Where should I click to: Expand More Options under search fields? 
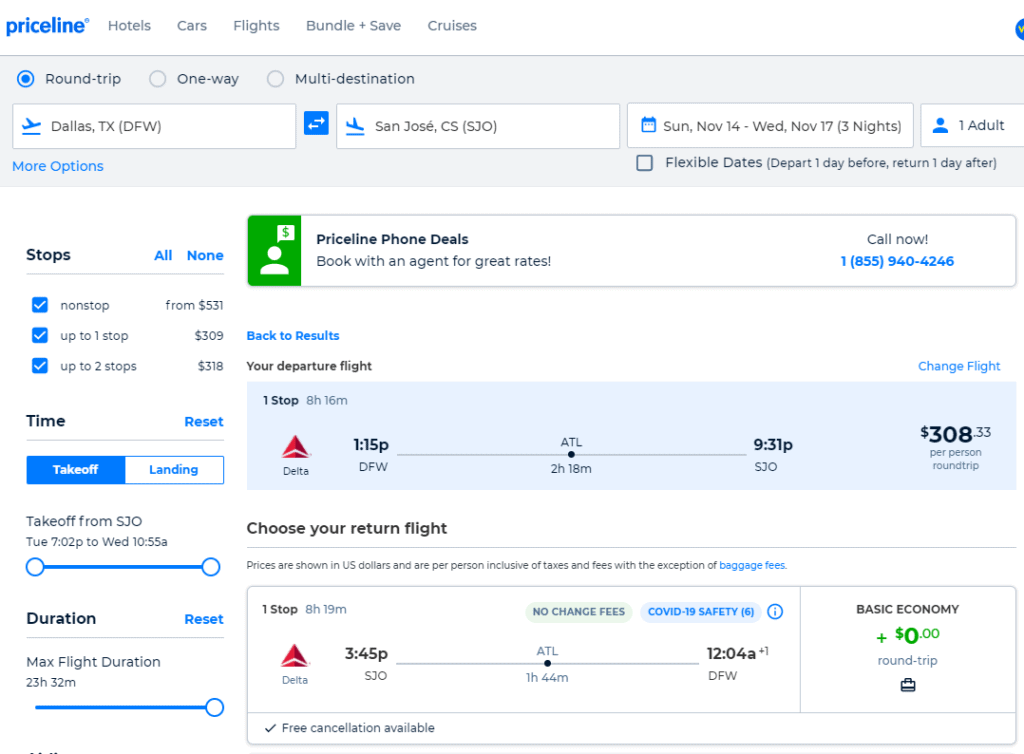pyautogui.click(x=58, y=166)
